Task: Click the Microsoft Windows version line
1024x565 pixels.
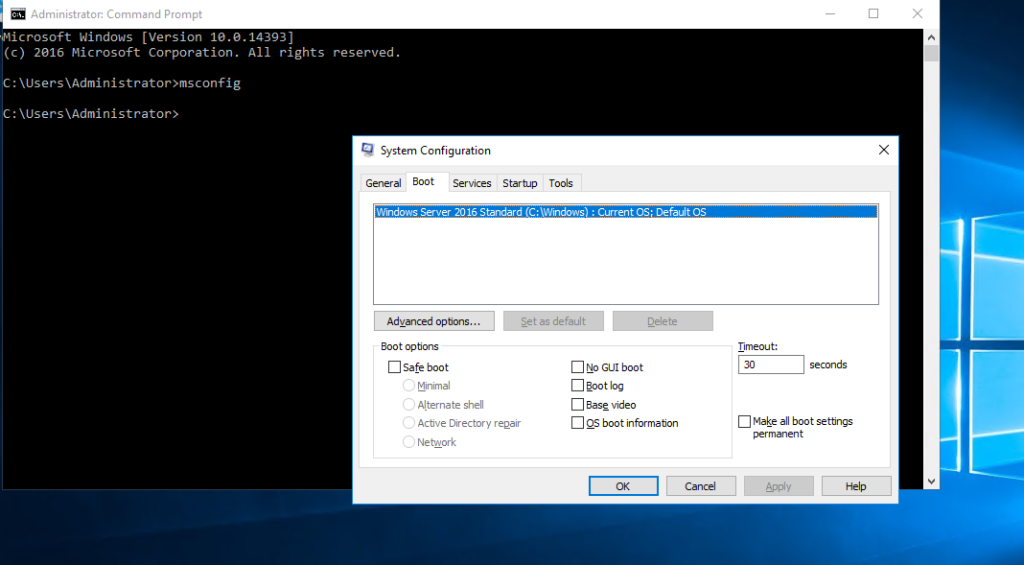Action: point(149,37)
